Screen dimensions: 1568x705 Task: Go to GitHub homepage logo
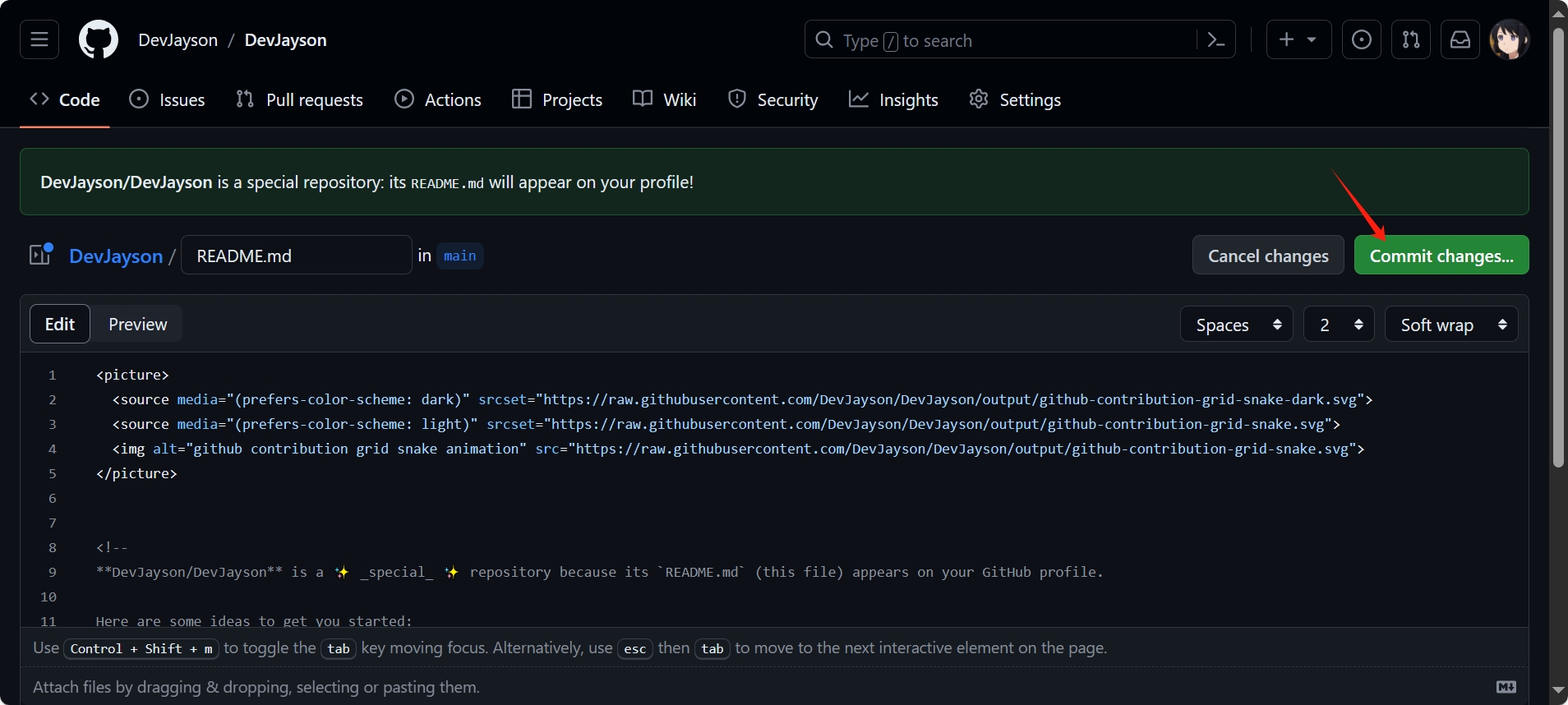(x=99, y=39)
